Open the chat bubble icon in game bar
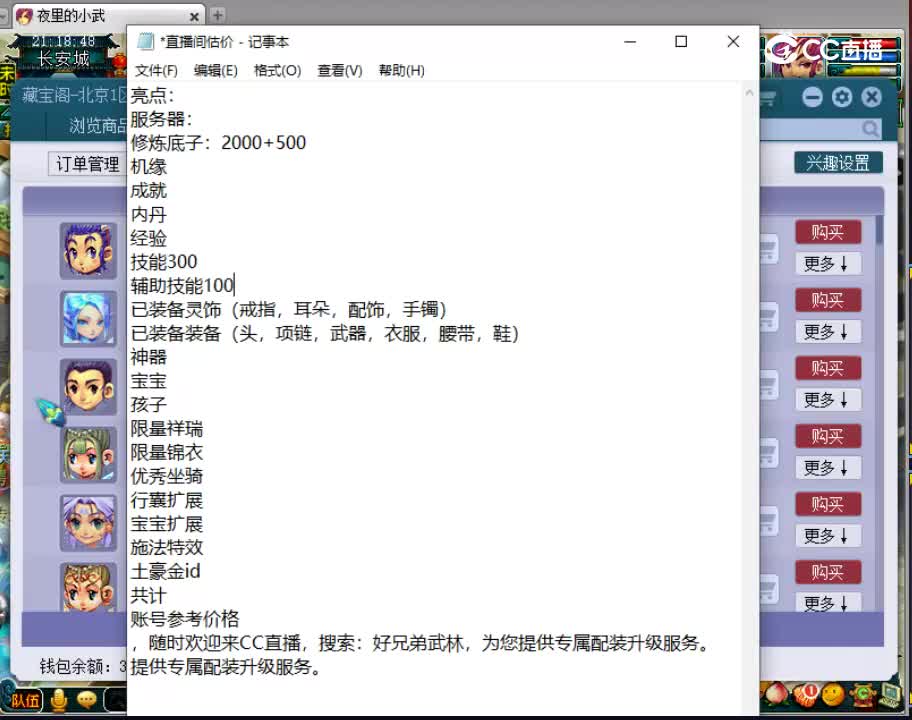 tap(87, 700)
